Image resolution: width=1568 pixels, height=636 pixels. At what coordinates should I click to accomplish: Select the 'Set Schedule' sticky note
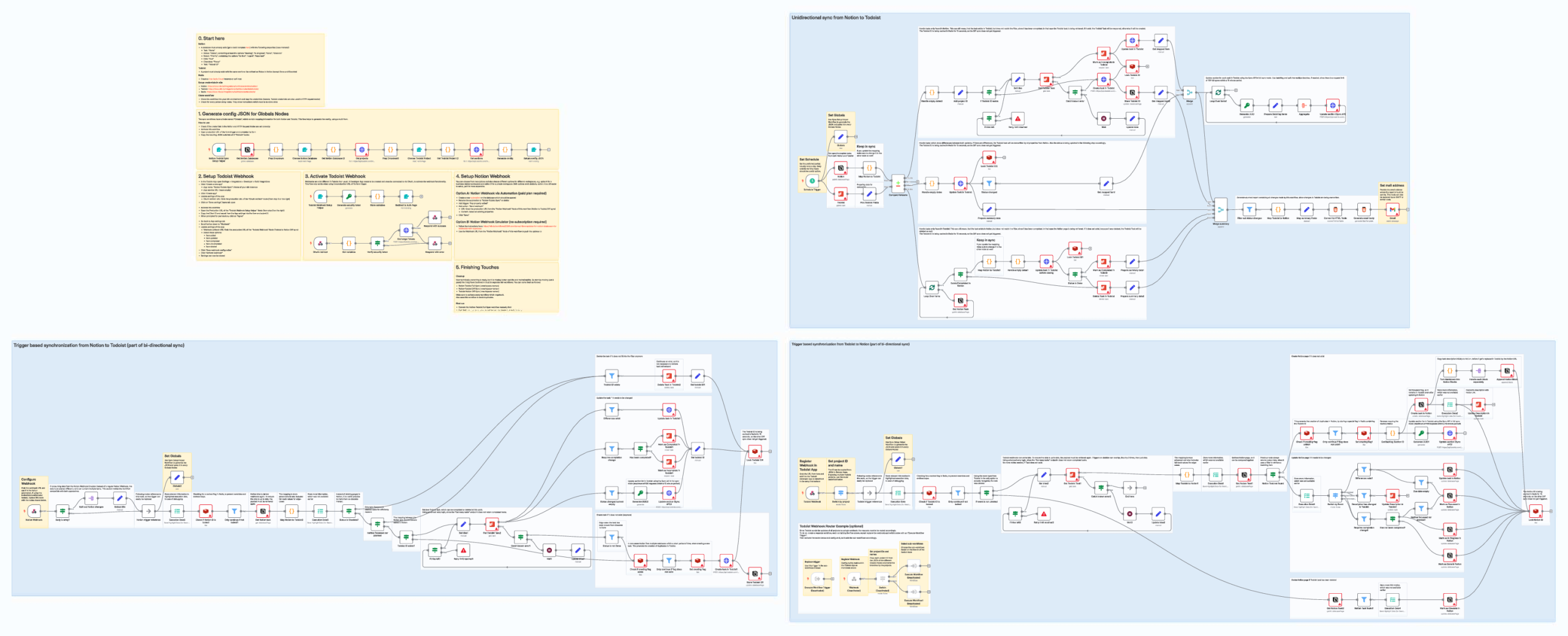(812, 174)
